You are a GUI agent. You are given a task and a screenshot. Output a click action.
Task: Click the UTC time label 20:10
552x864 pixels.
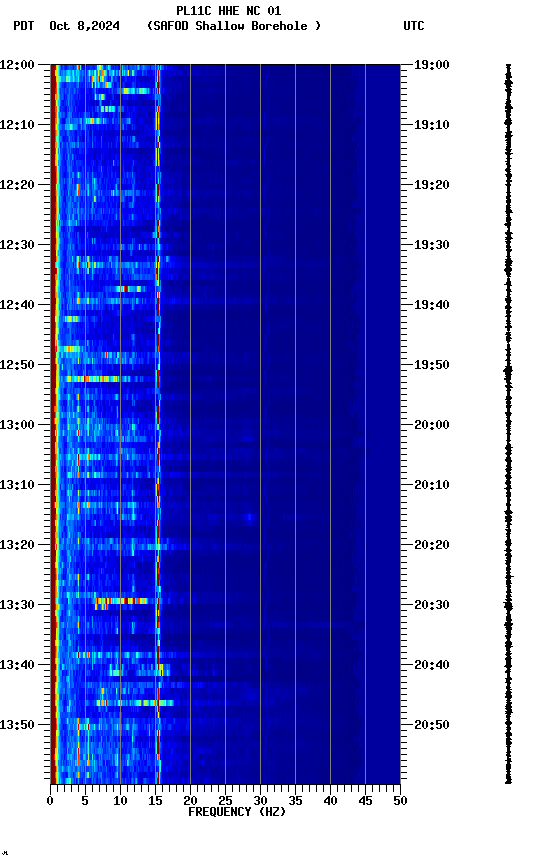432,485
